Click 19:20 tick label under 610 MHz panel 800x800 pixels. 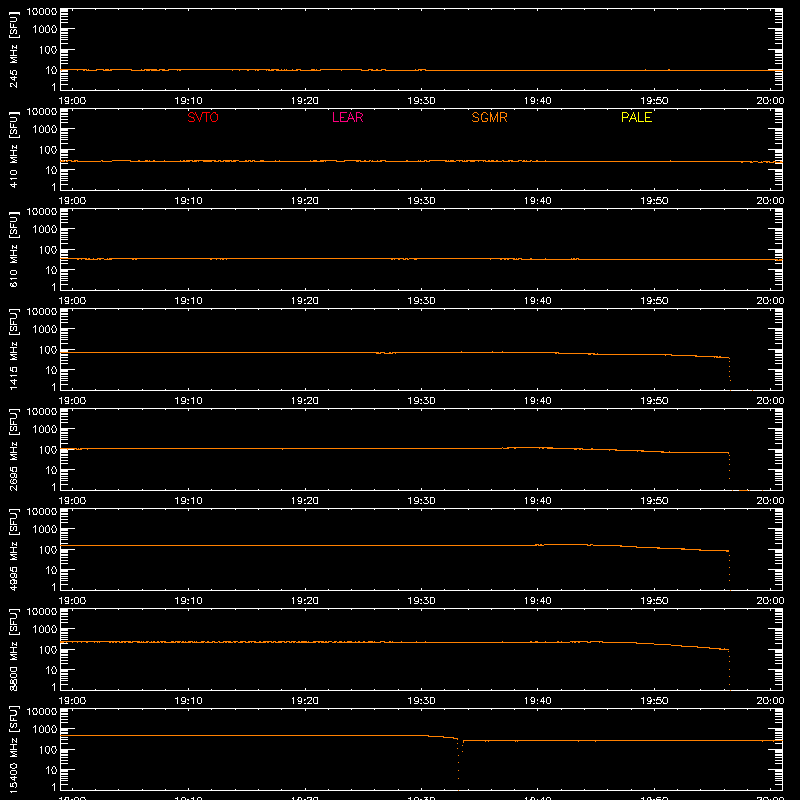pos(305,301)
